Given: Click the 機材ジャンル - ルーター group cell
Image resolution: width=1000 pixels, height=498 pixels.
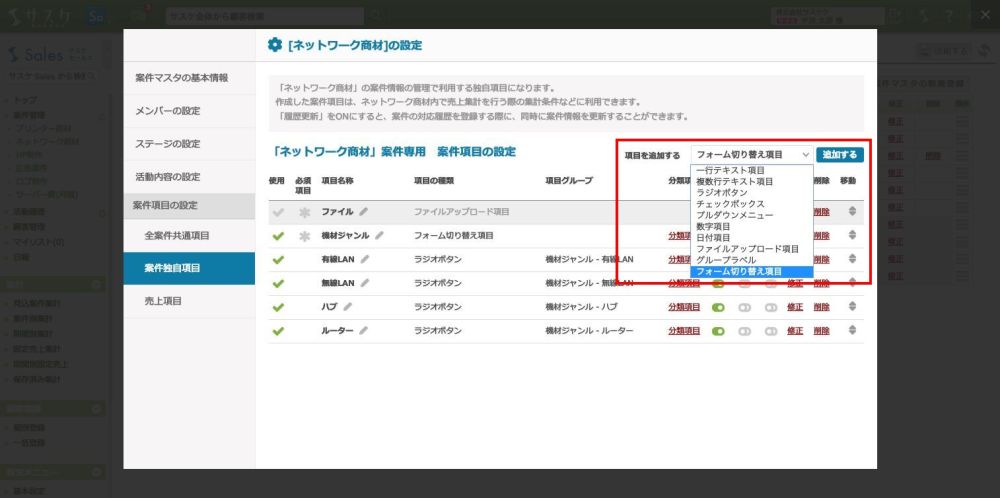Looking at the screenshot, I should 589,331.
